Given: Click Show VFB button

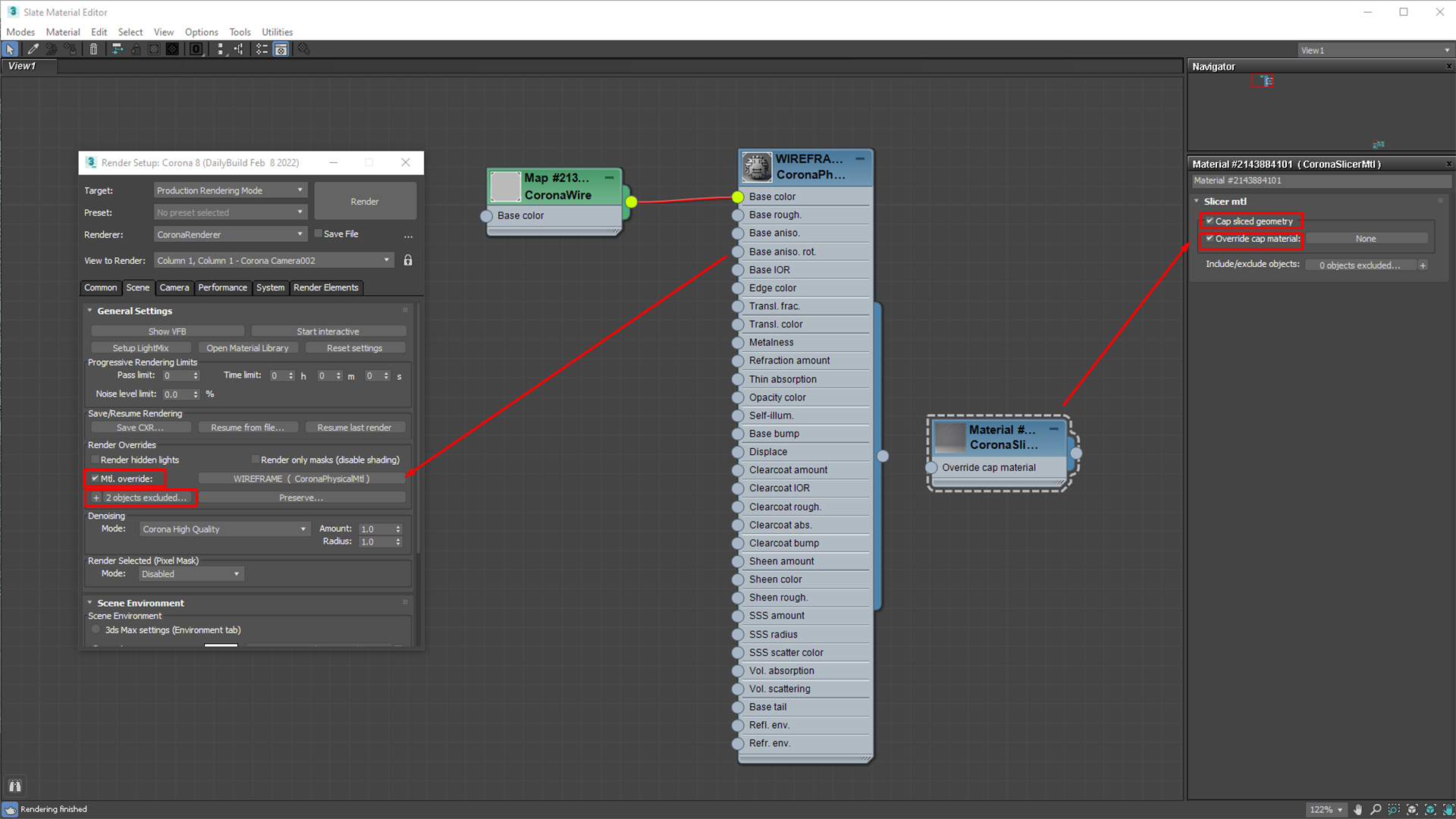Looking at the screenshot, I should tap(167, 331).
